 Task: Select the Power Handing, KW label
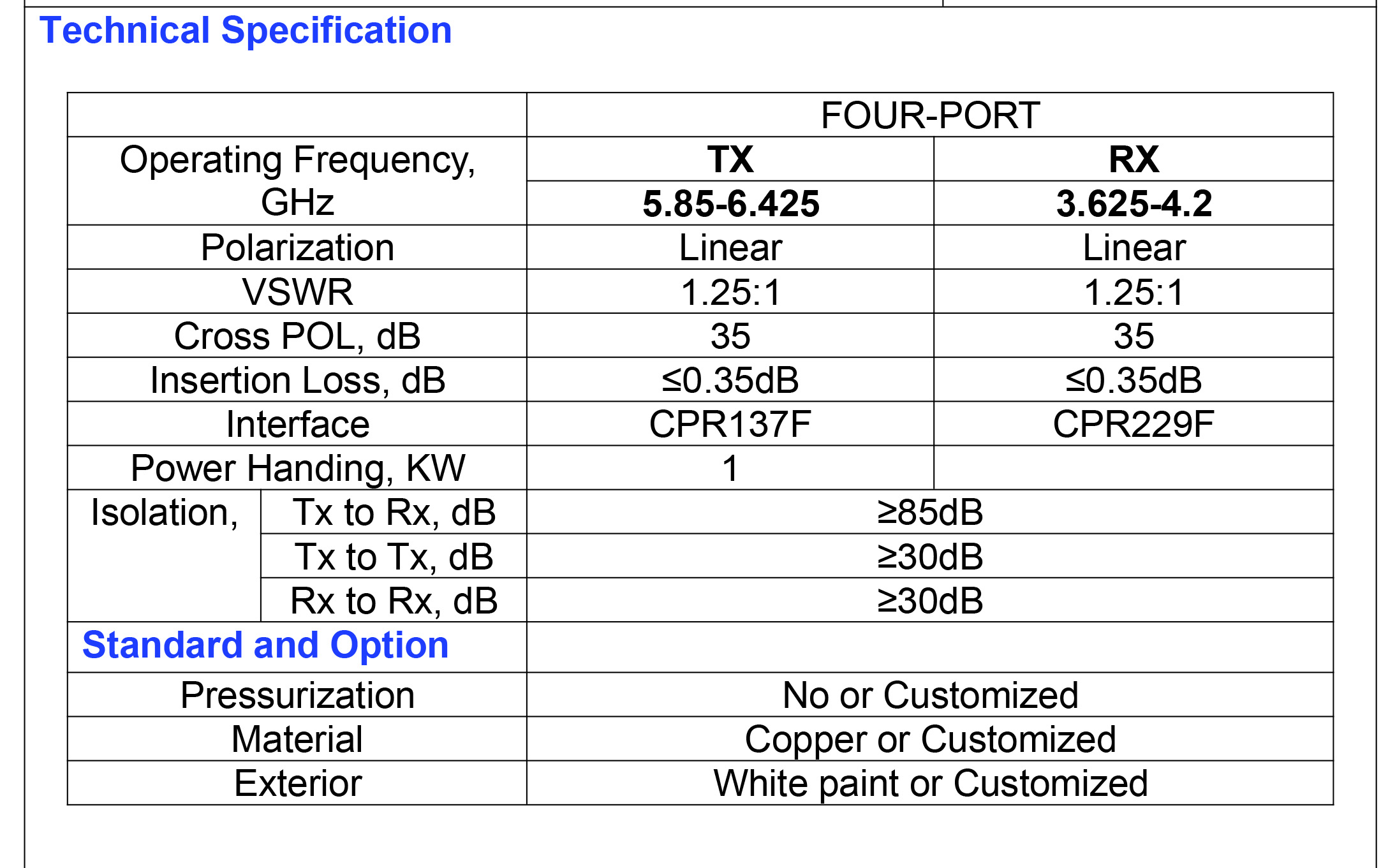click(x=297, y=468)
